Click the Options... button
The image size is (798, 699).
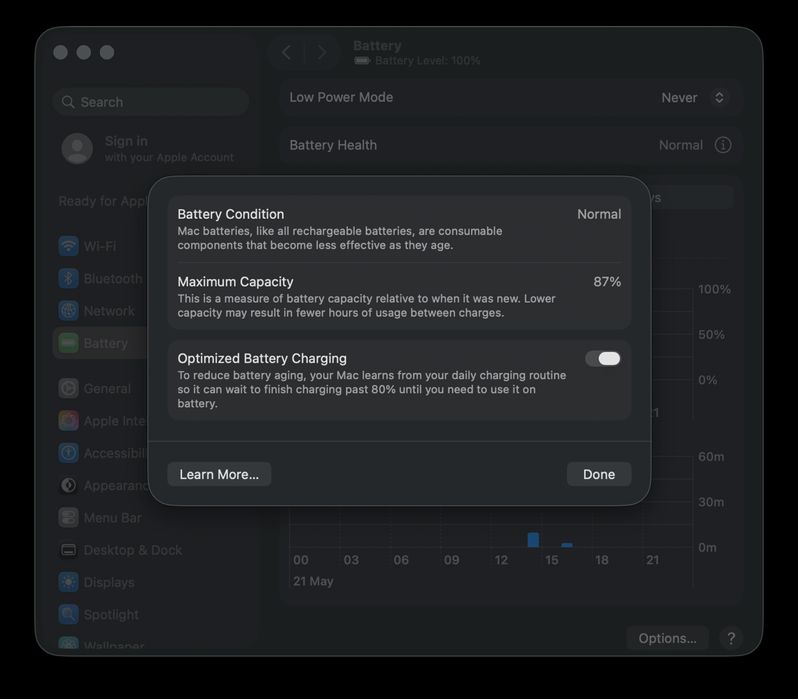(x=667, y=638)
